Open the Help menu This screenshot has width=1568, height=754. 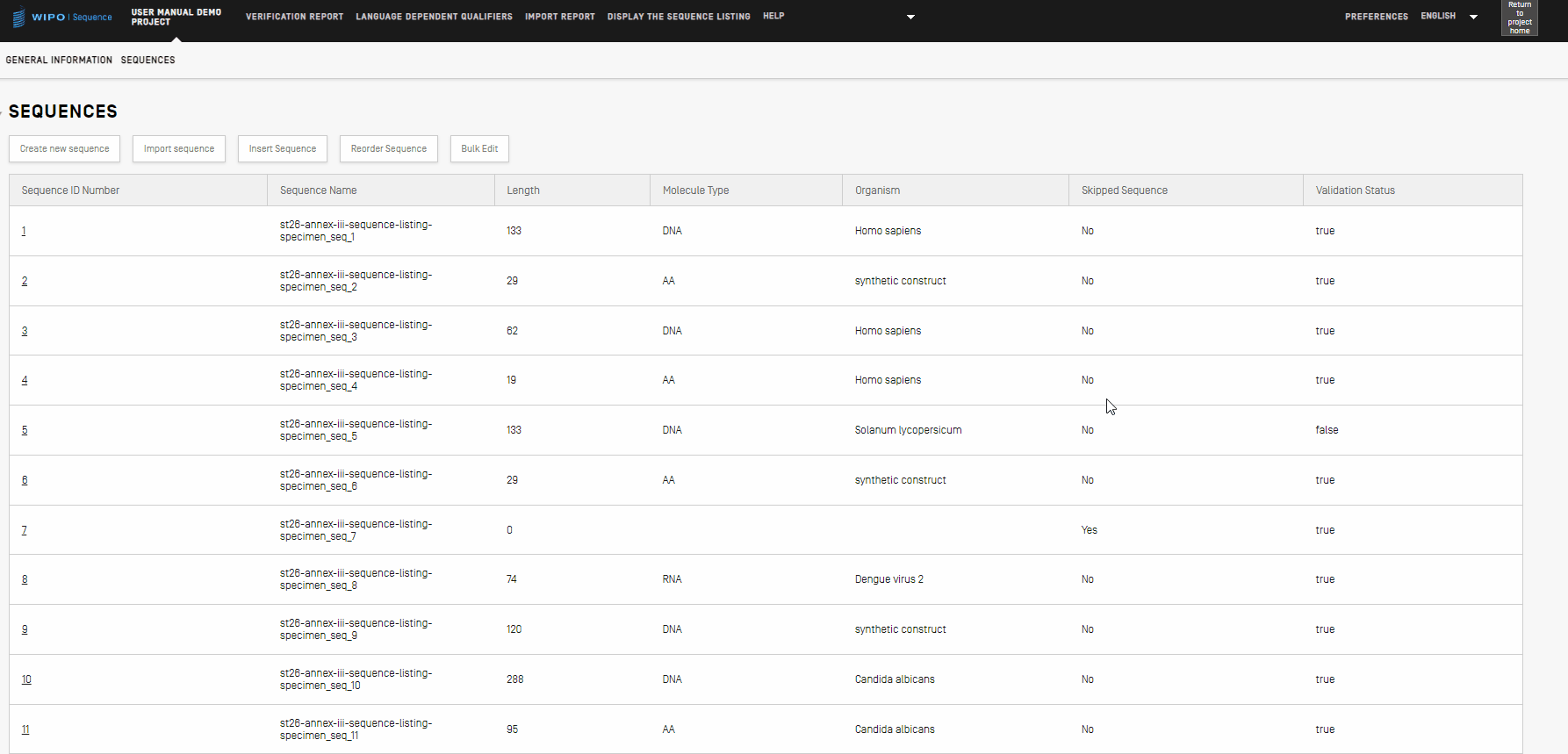point(773,17)
